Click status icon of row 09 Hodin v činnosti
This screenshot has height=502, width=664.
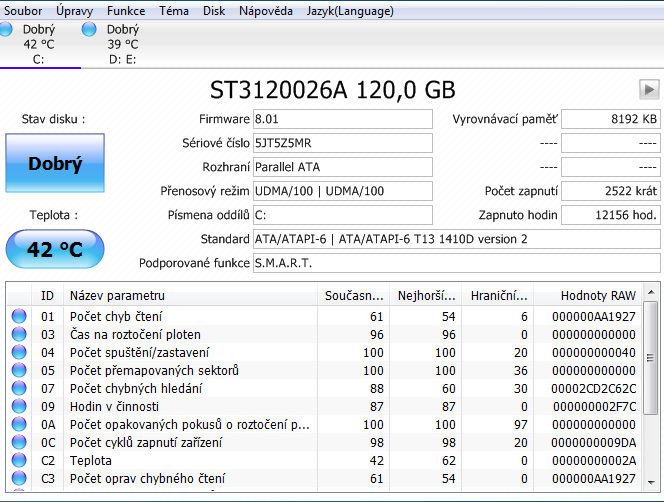click(x=20, y=407)
